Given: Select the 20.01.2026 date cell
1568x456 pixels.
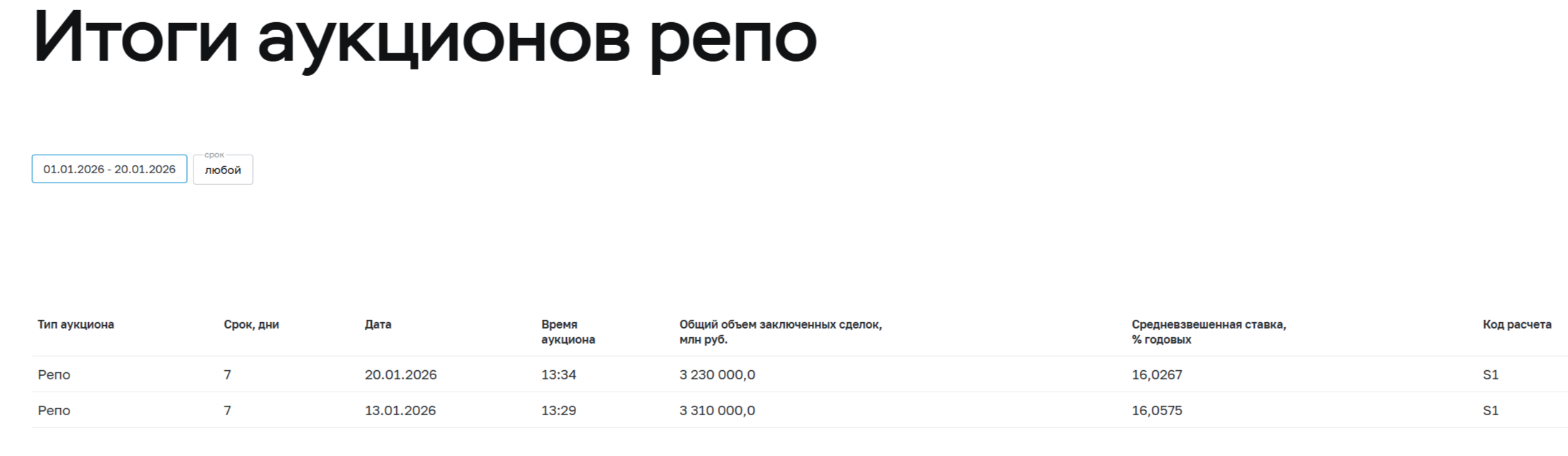Looking at the screenshot, I should (401, 374).
